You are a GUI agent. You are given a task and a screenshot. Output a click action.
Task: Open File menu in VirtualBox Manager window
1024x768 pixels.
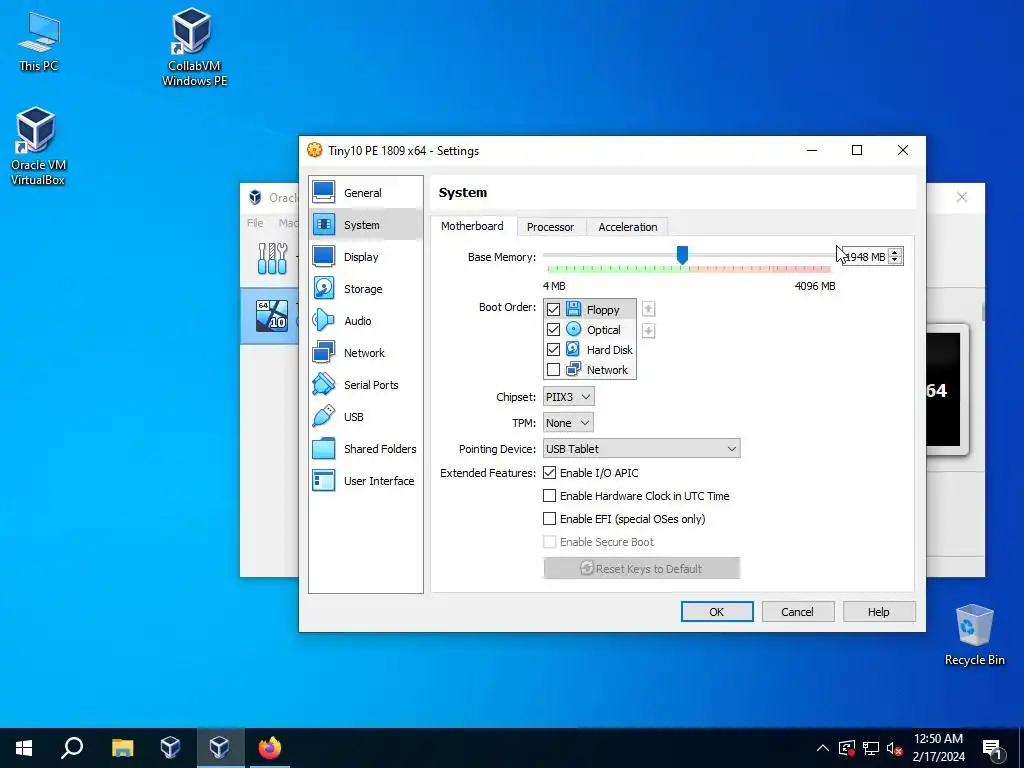(x=255, y=223)
